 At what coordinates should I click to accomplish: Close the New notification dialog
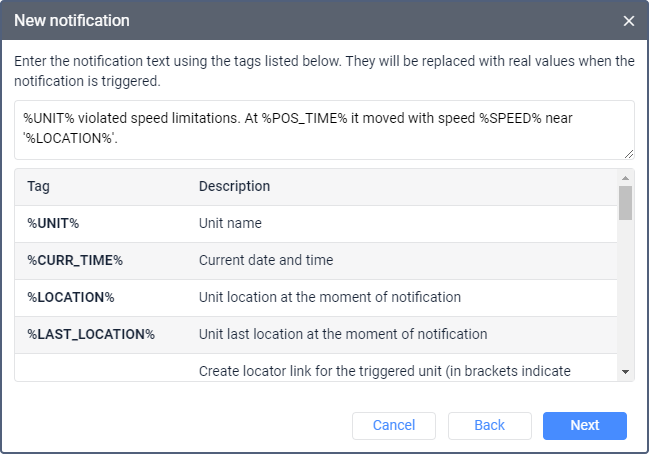628,21
